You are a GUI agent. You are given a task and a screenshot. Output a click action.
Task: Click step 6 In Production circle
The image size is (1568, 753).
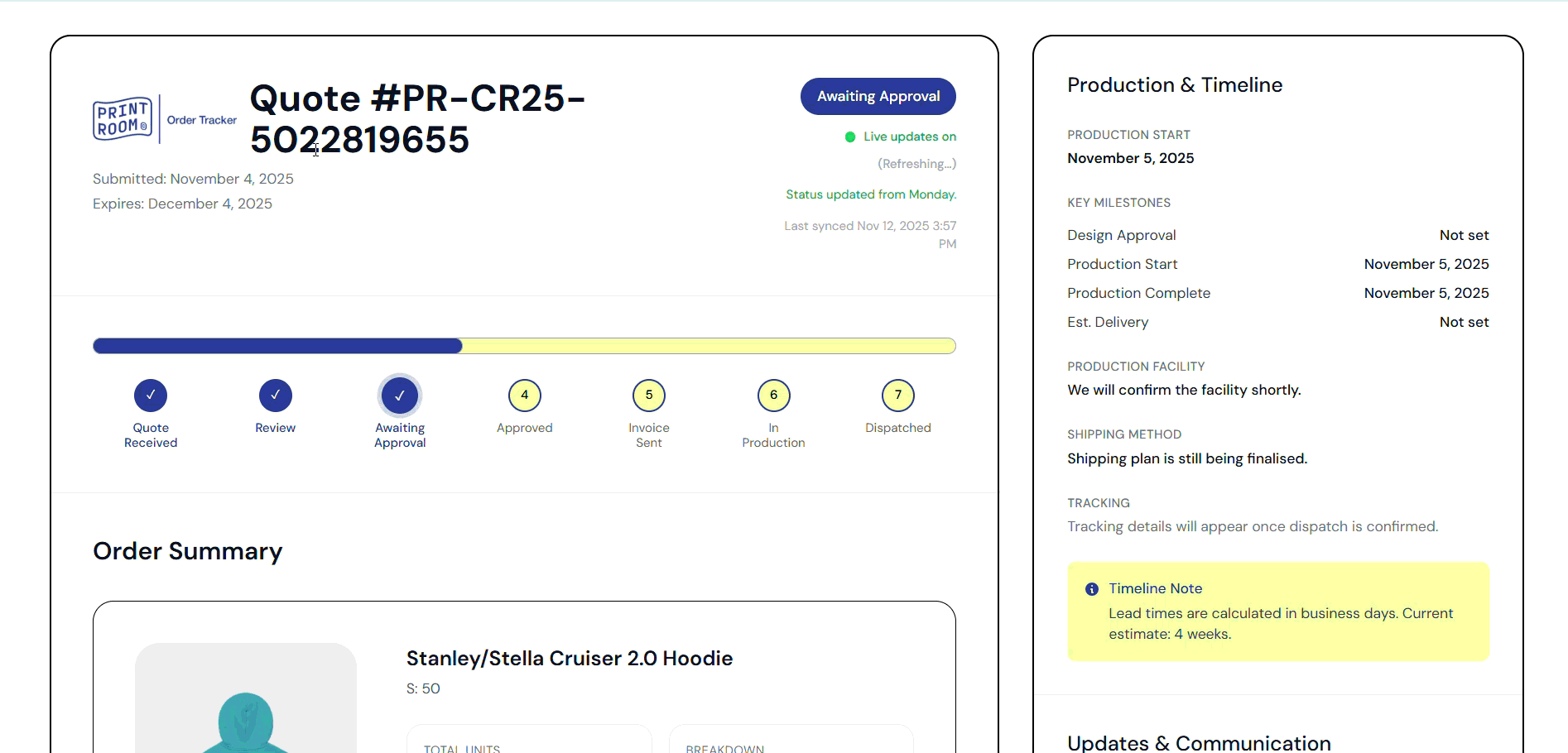(x=774, y=396)
